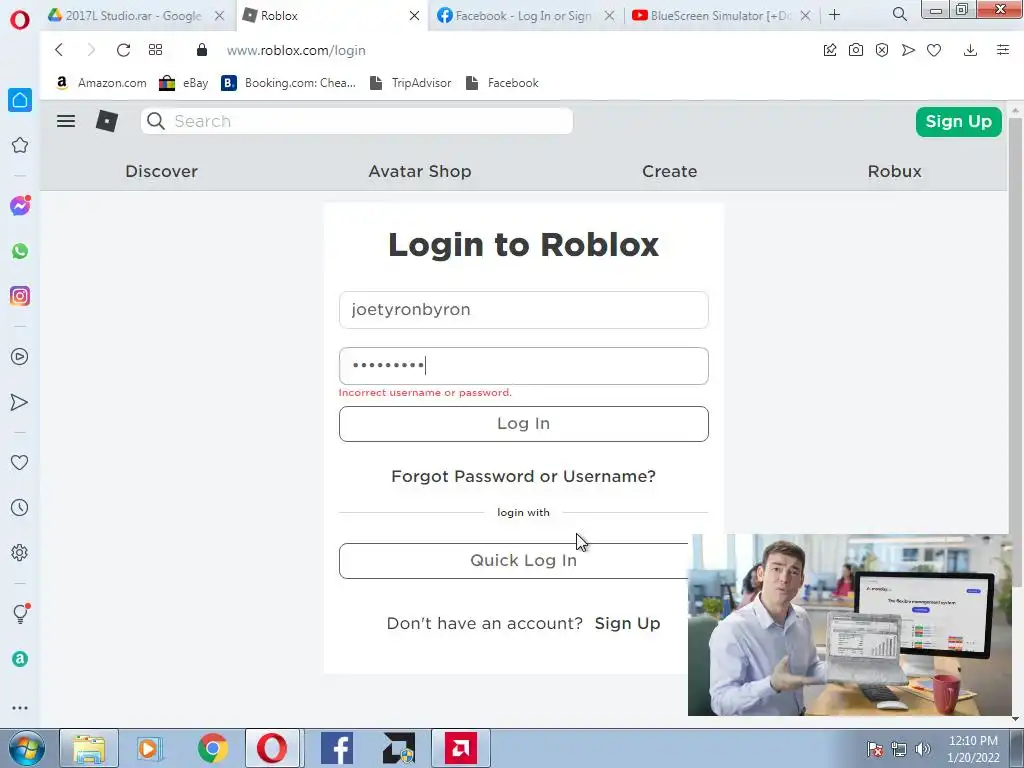Image resolution: width=1024 pixels, height=768 pixels.
Task: Open the Create navigation item
Action: (669, 171)
